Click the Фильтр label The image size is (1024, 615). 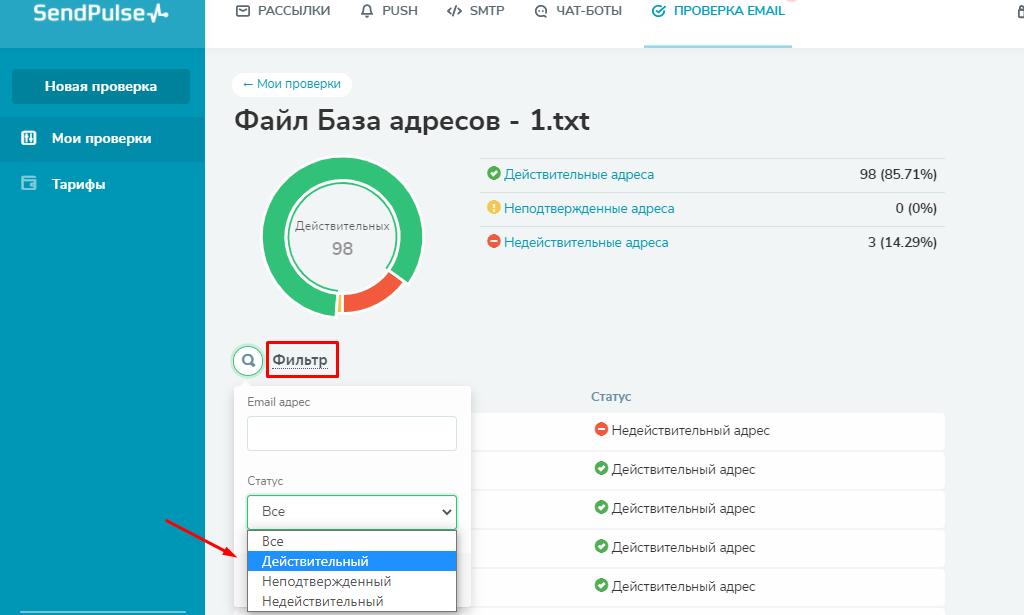[x=300, y=360]
